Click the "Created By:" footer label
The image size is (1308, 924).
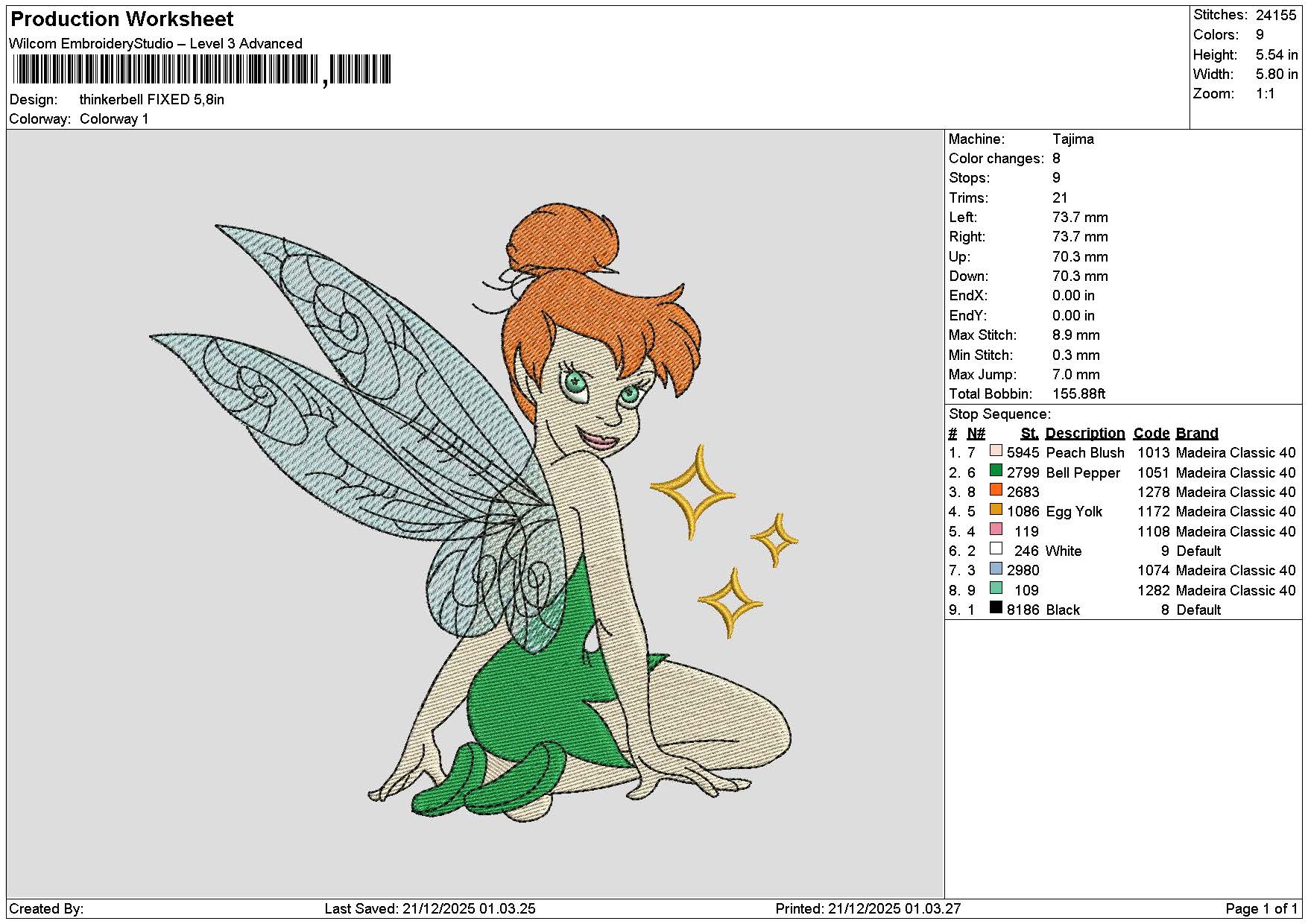[46, 909]
